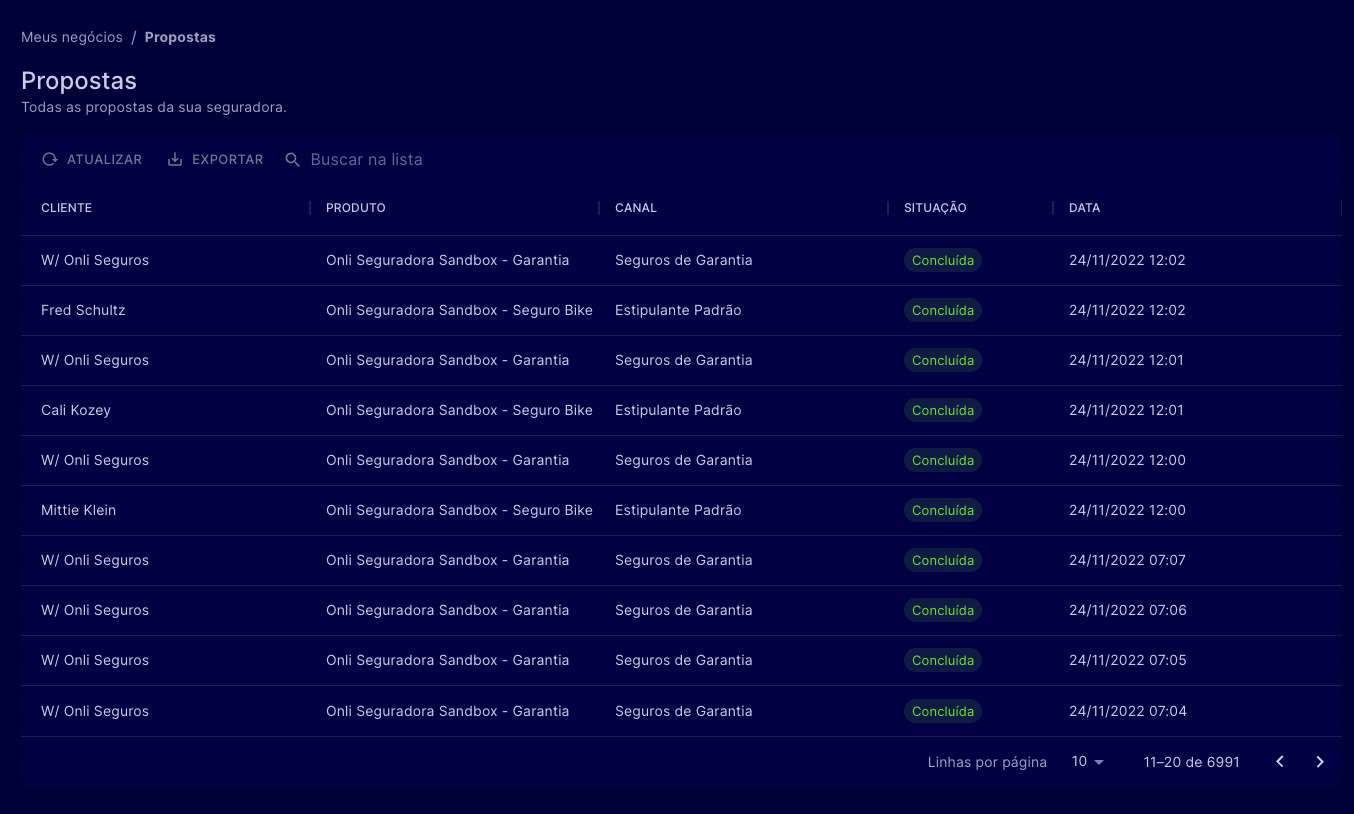The height and width of the screenshot is (814, 1354).
Task: Click the Concluída badge dated 24/11/2022 07:07
Action: pos(943,560)
